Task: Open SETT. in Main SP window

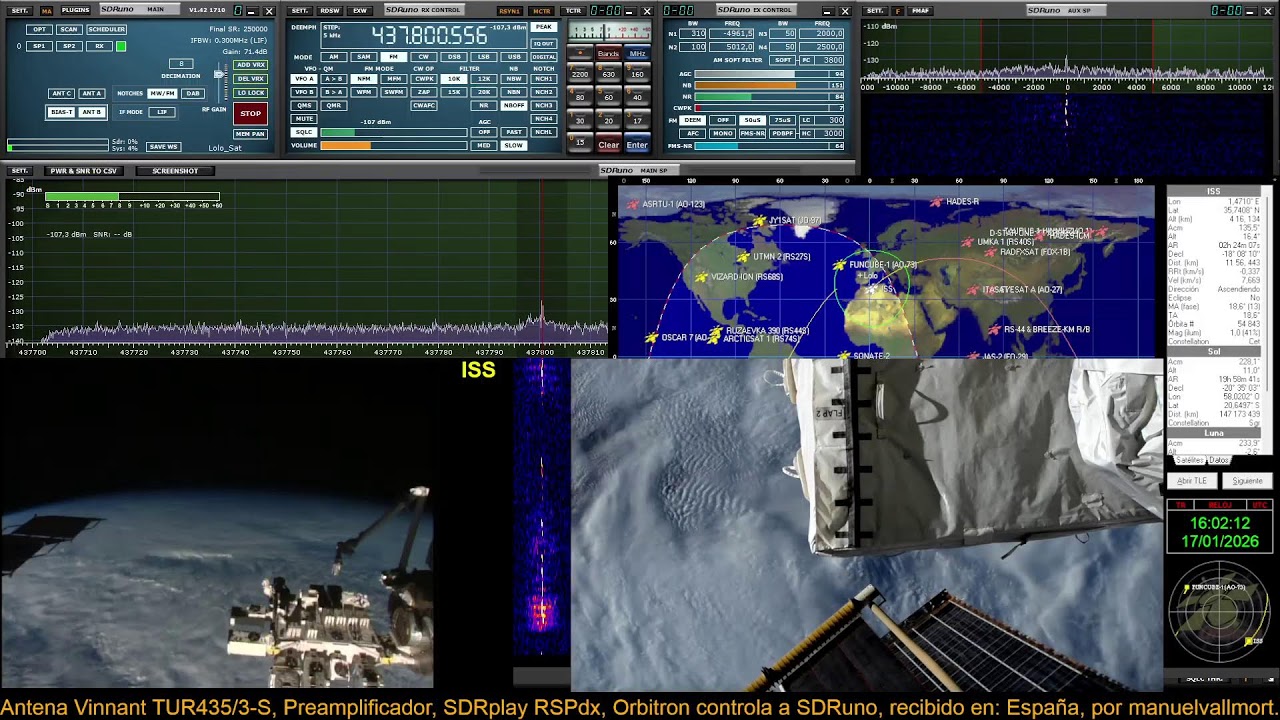Action: click(20, 171)
